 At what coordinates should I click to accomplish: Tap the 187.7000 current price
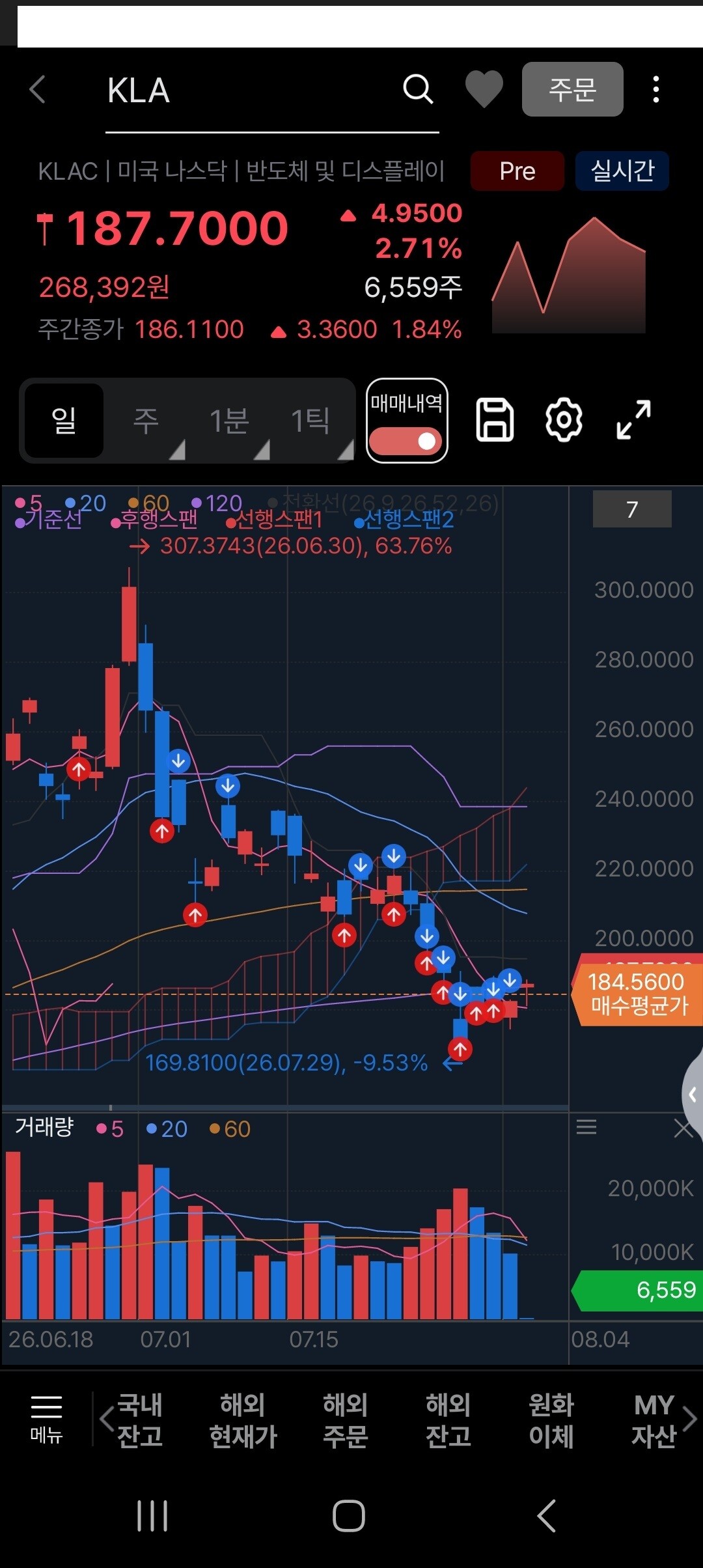coord(177,229)
